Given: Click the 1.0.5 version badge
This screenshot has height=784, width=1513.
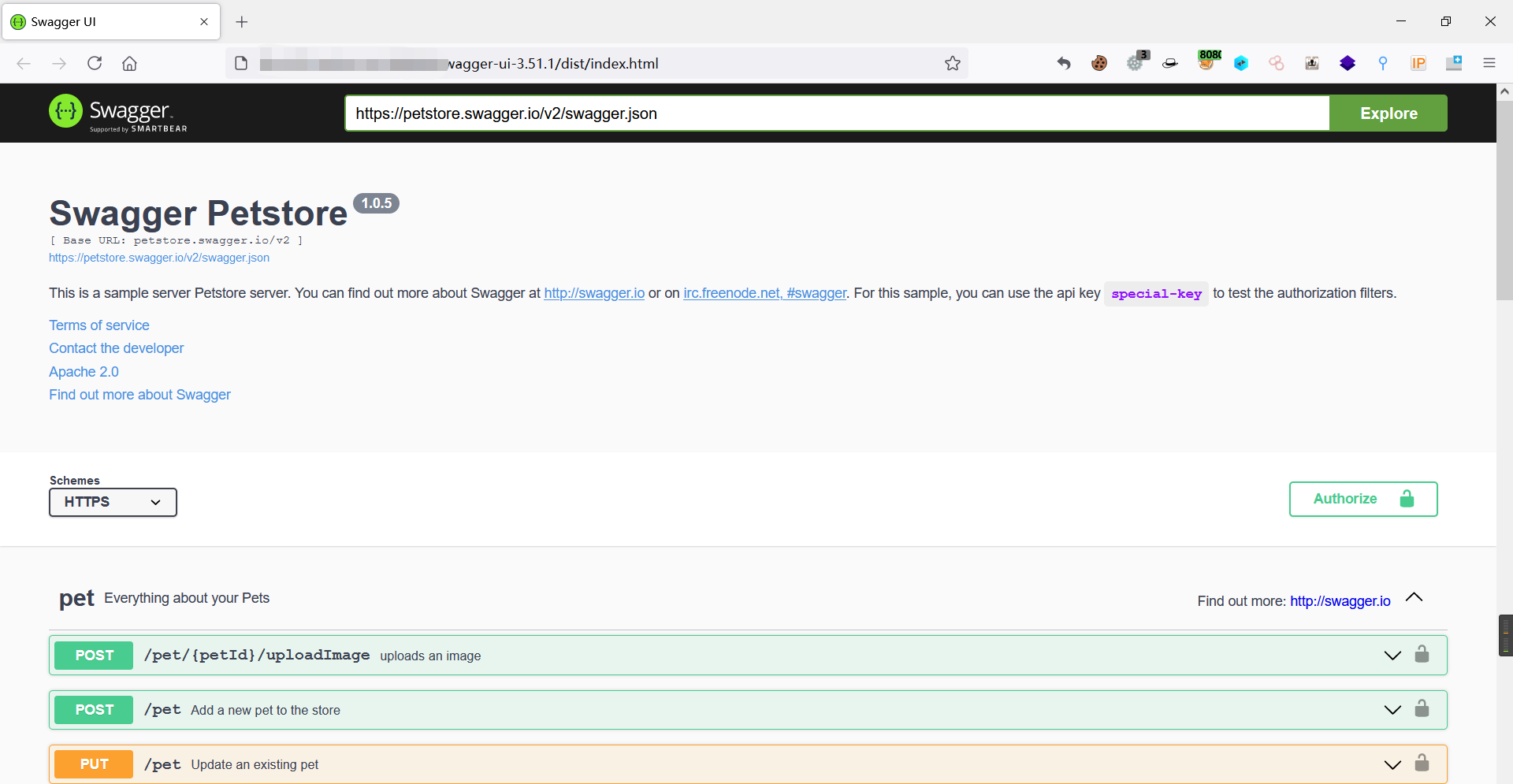Looking at the screenshot, I should tap(377, 203).
